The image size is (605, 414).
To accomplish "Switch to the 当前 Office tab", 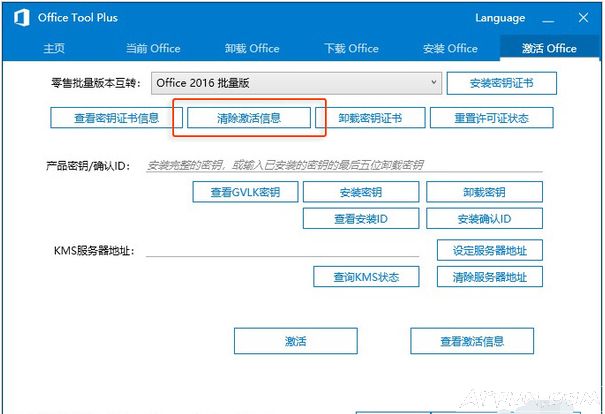I will click(153, 48).
